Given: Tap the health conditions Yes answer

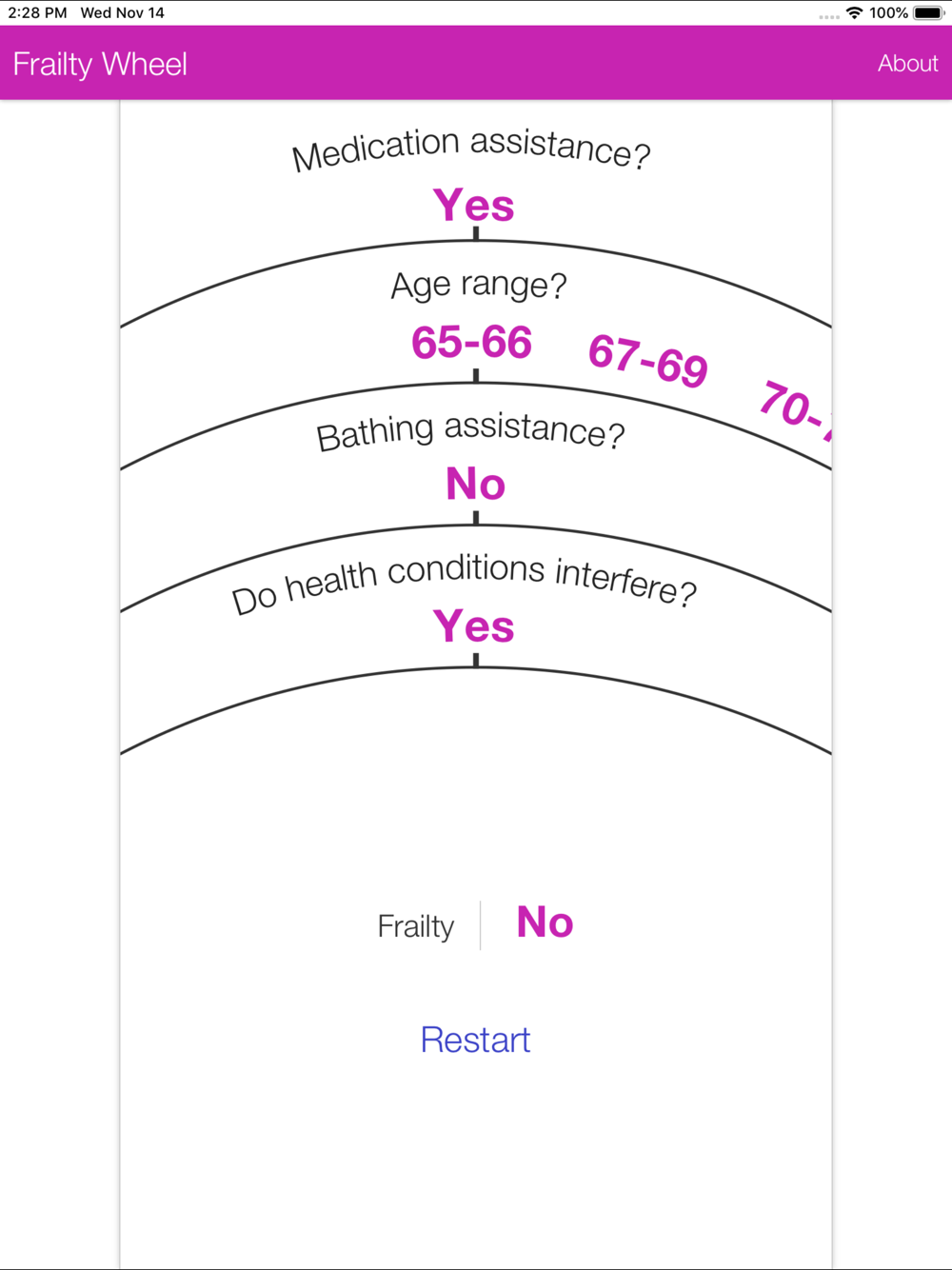Looking at the screenshot, I should (x=474, y=626).
